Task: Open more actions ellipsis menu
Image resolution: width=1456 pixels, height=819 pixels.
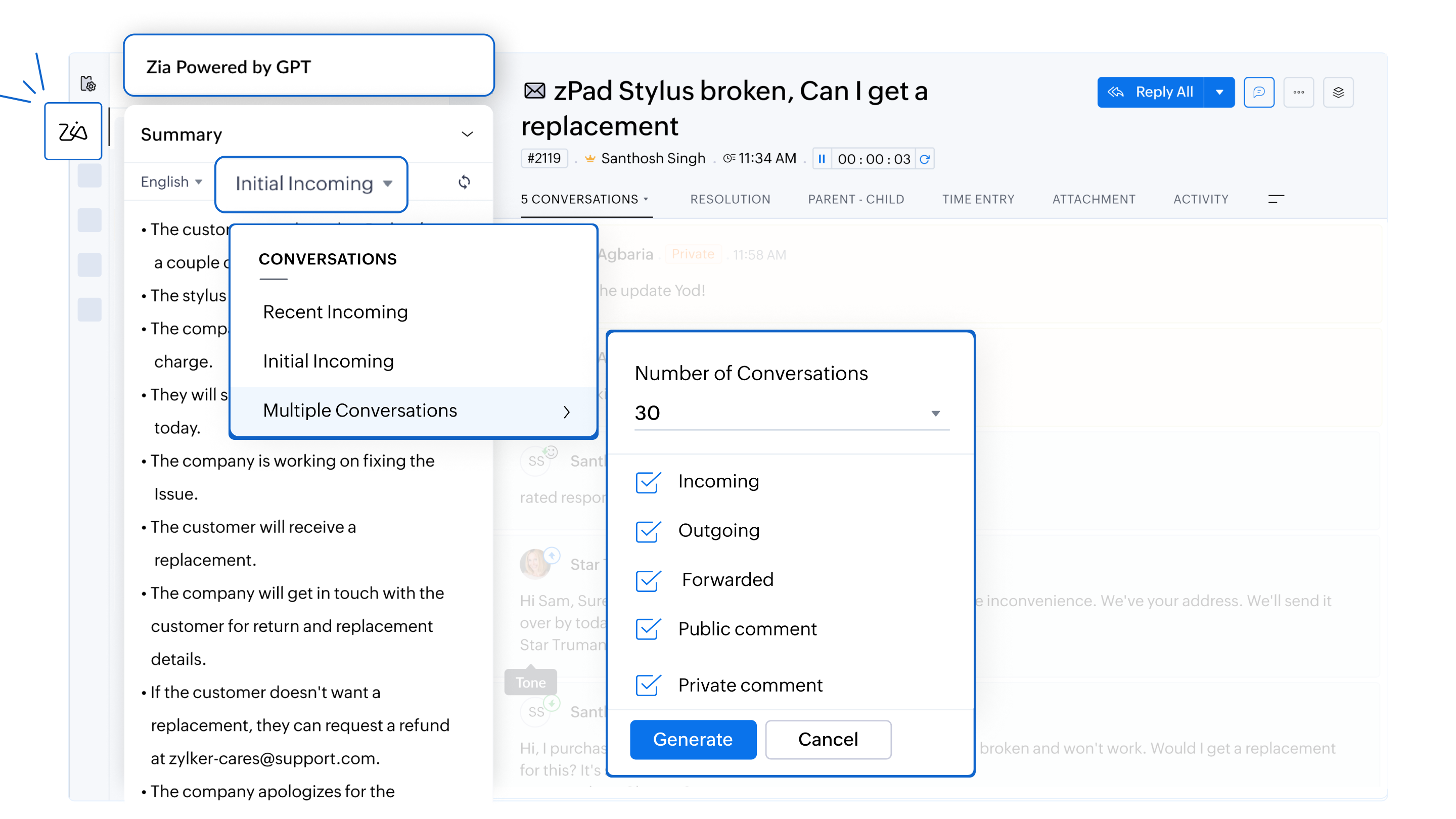Action: point(1298,92)
